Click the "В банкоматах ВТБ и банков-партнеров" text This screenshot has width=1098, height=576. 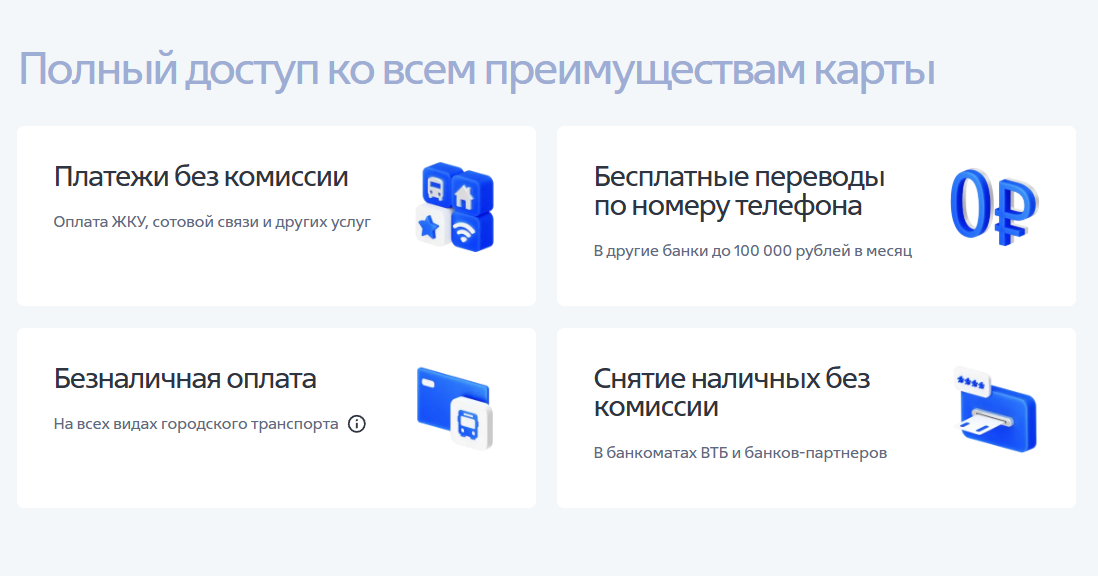(x=740, y=453)
